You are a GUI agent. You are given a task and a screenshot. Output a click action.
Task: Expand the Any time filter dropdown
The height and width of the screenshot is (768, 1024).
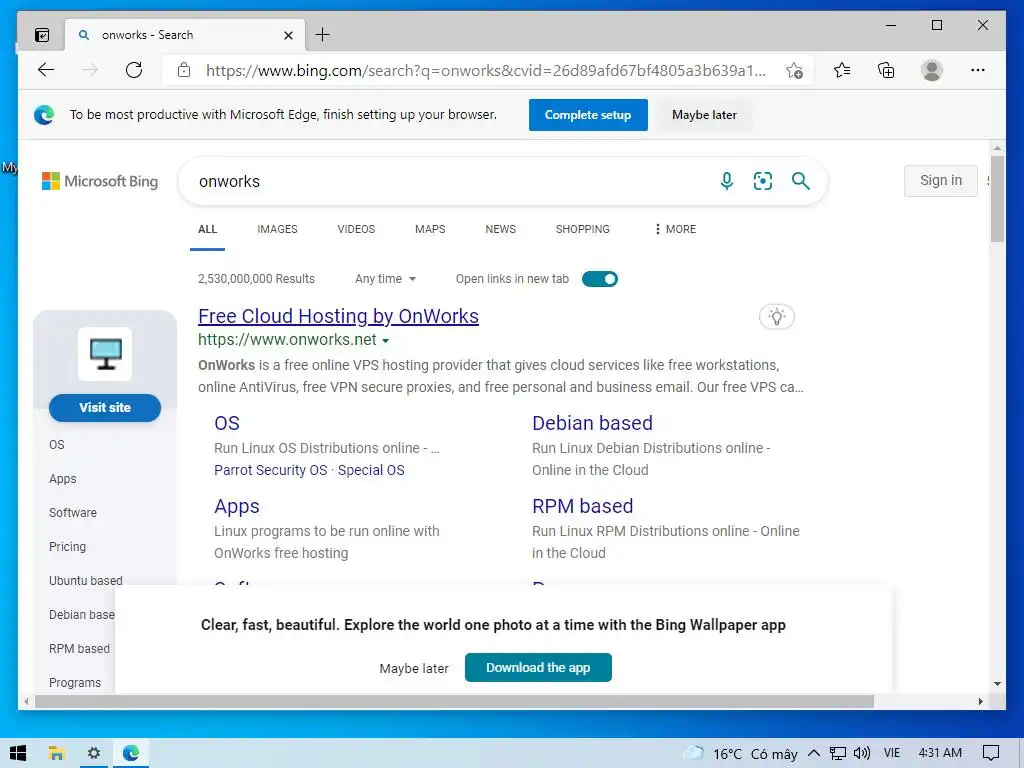coord(385,279)
